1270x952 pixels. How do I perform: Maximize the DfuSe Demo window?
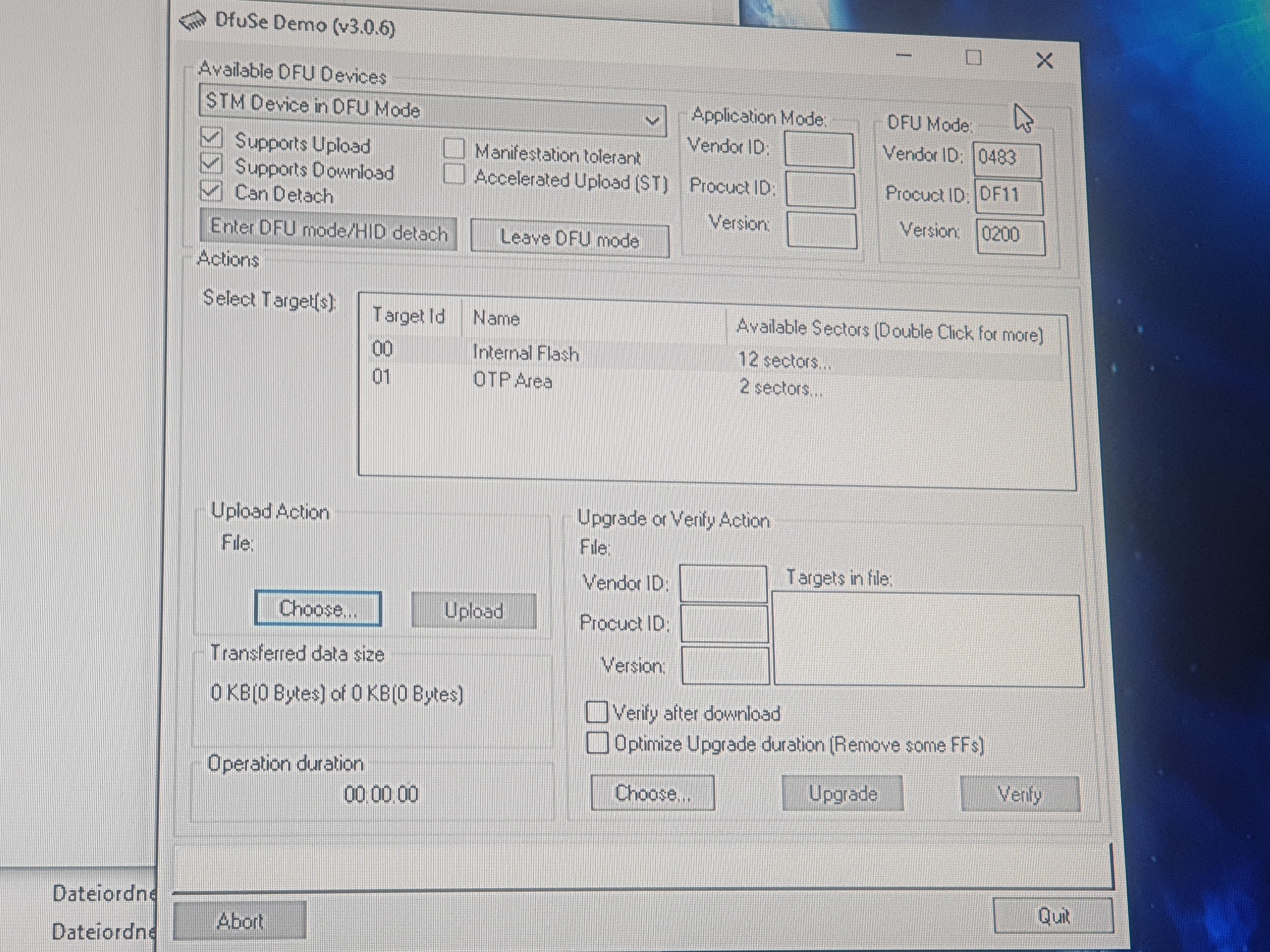[973, 58]
